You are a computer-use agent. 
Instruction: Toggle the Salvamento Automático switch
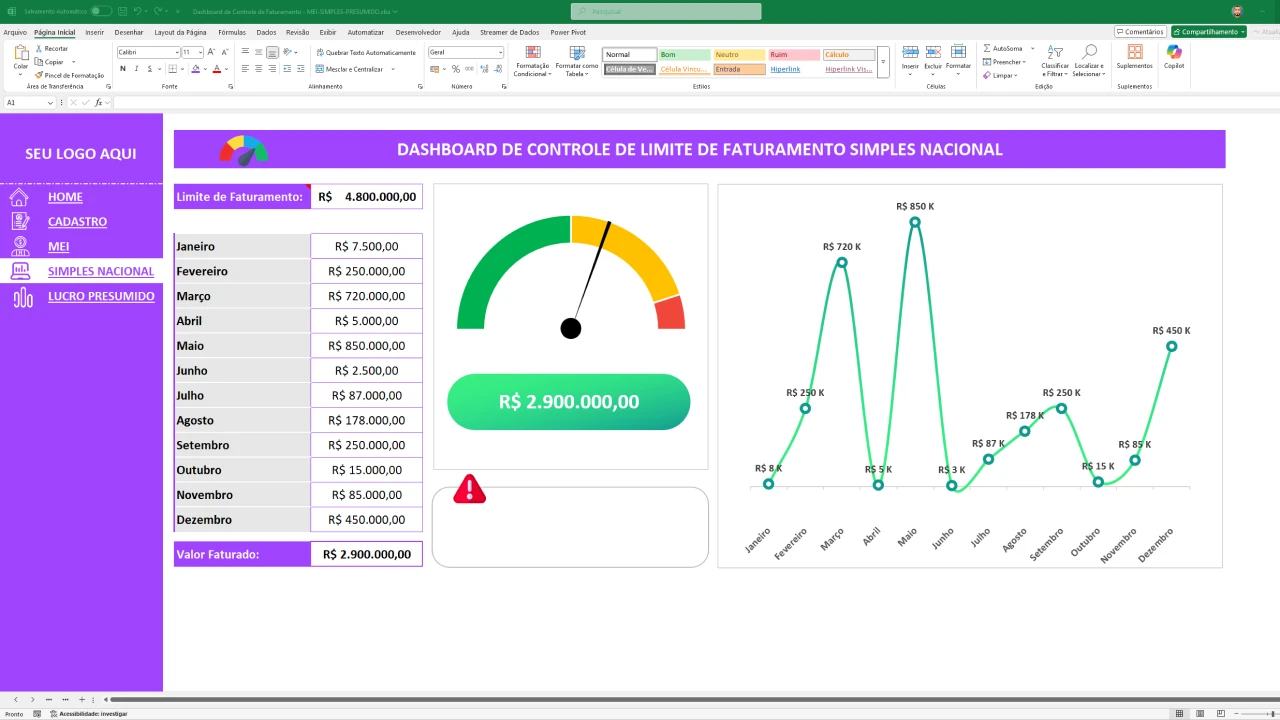[101, 11]
